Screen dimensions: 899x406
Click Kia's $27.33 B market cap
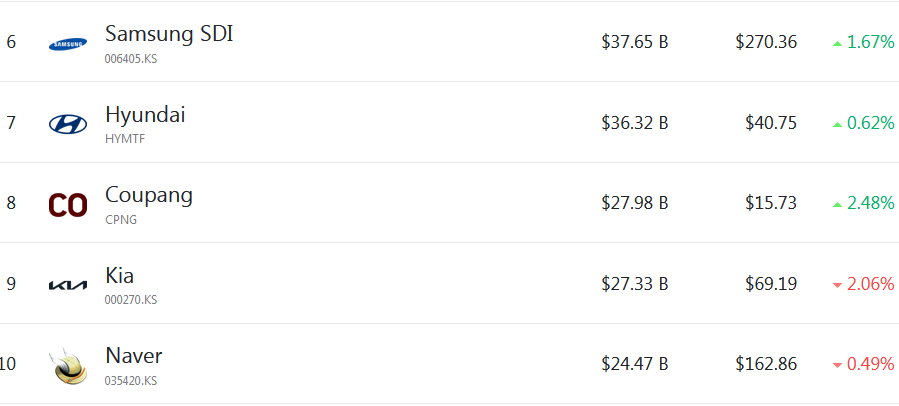(635, 284)
